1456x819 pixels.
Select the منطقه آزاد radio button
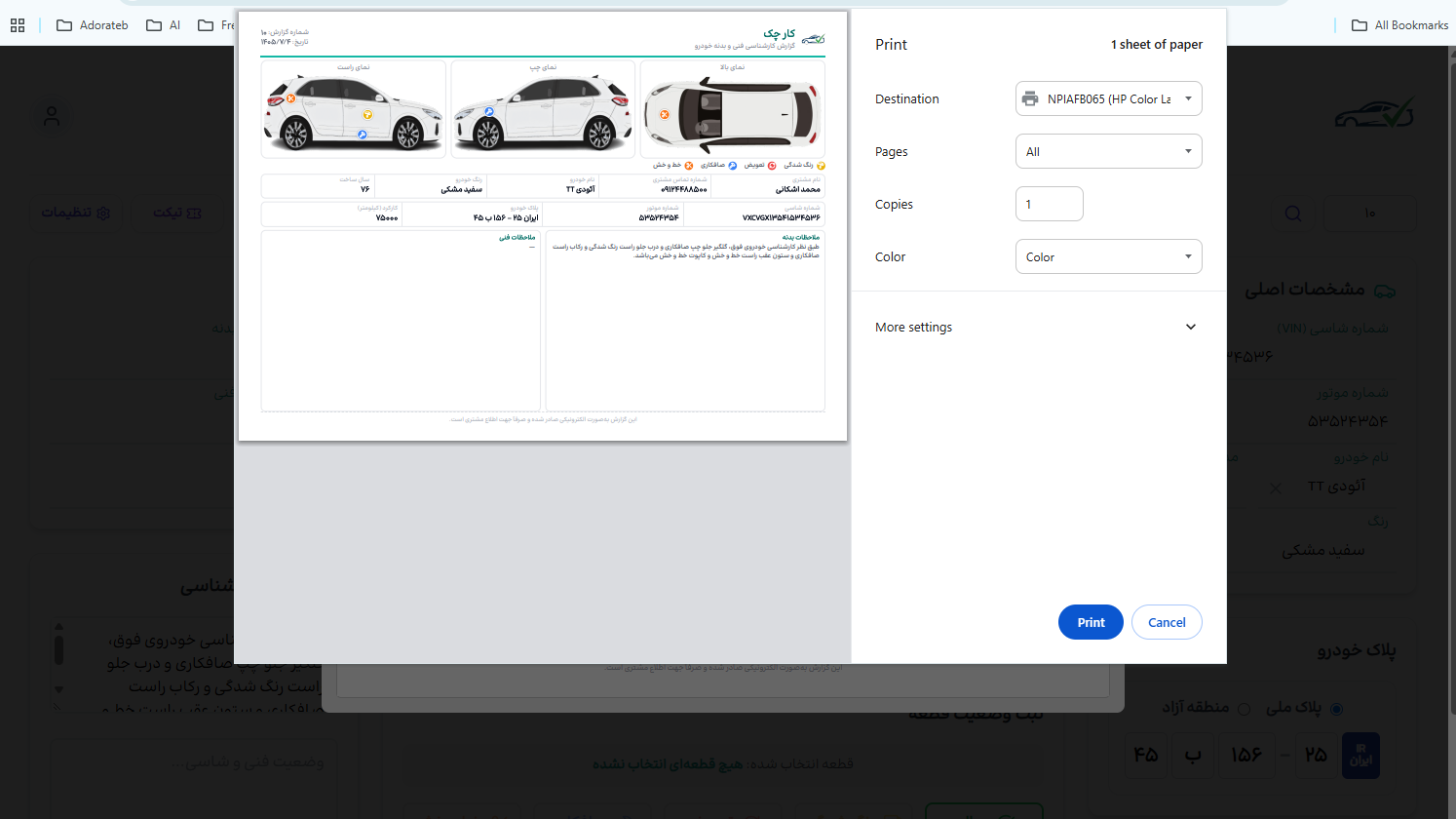tap(1244, 709)
